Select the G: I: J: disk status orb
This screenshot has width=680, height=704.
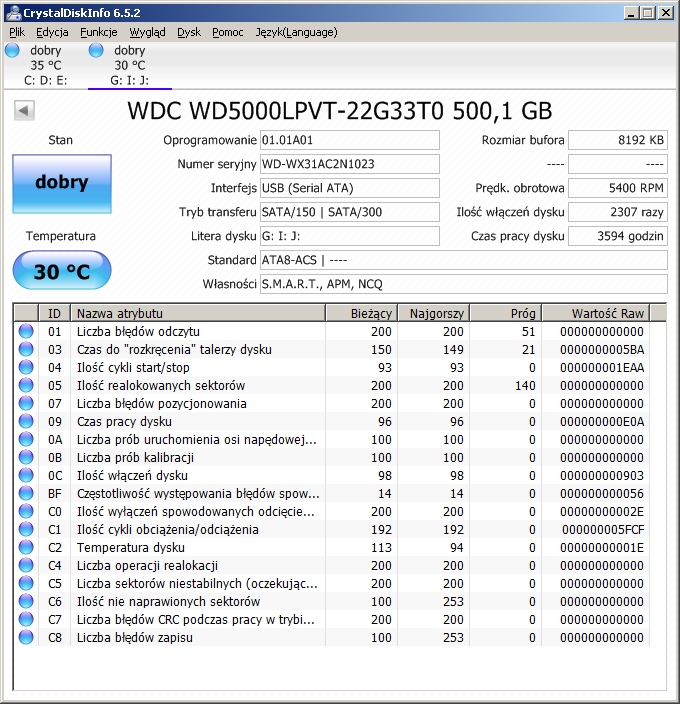click(96, 51)
